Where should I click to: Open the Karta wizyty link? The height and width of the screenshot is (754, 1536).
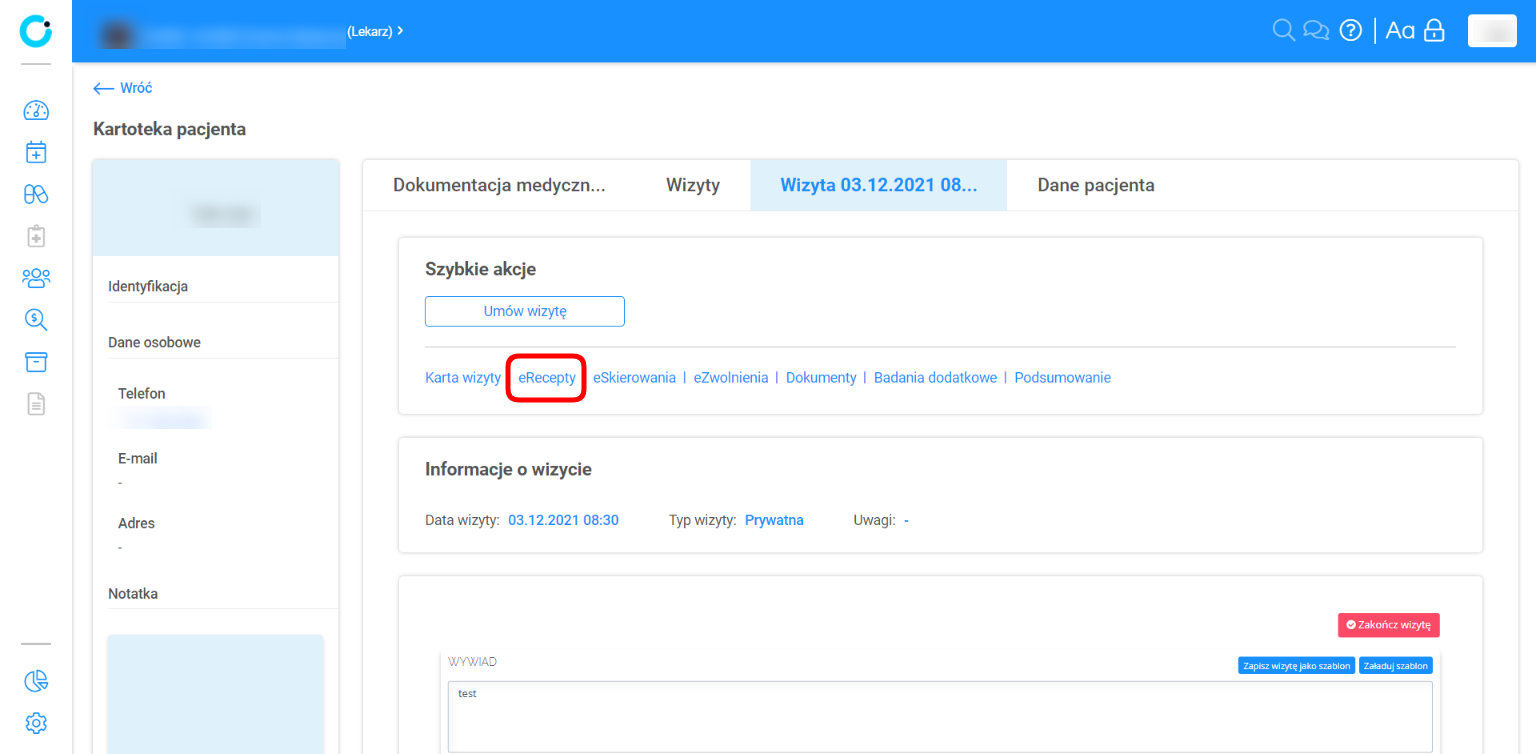(463, 378)
